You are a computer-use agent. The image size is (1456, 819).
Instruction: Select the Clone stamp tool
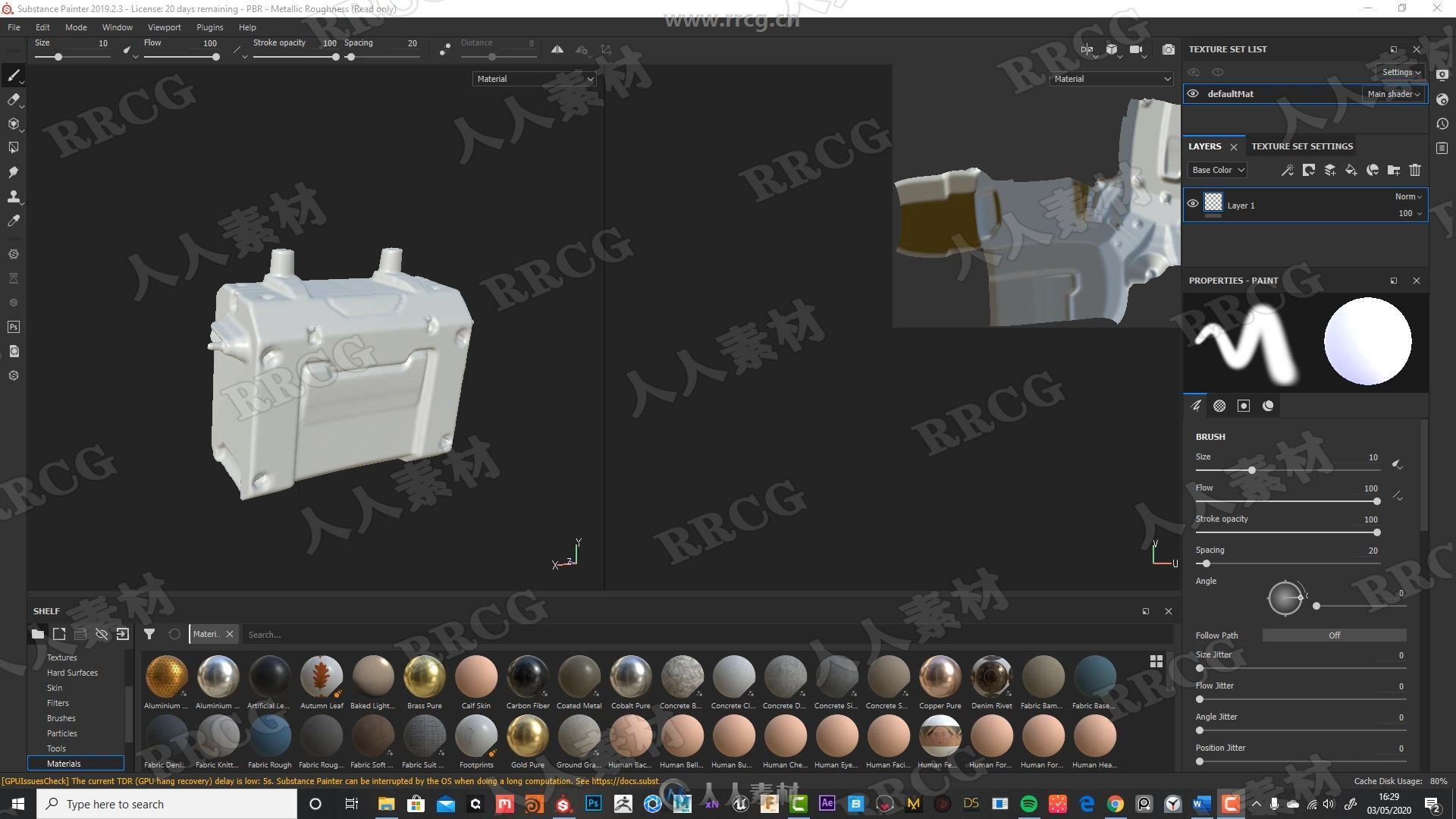[x=13, y=196]
